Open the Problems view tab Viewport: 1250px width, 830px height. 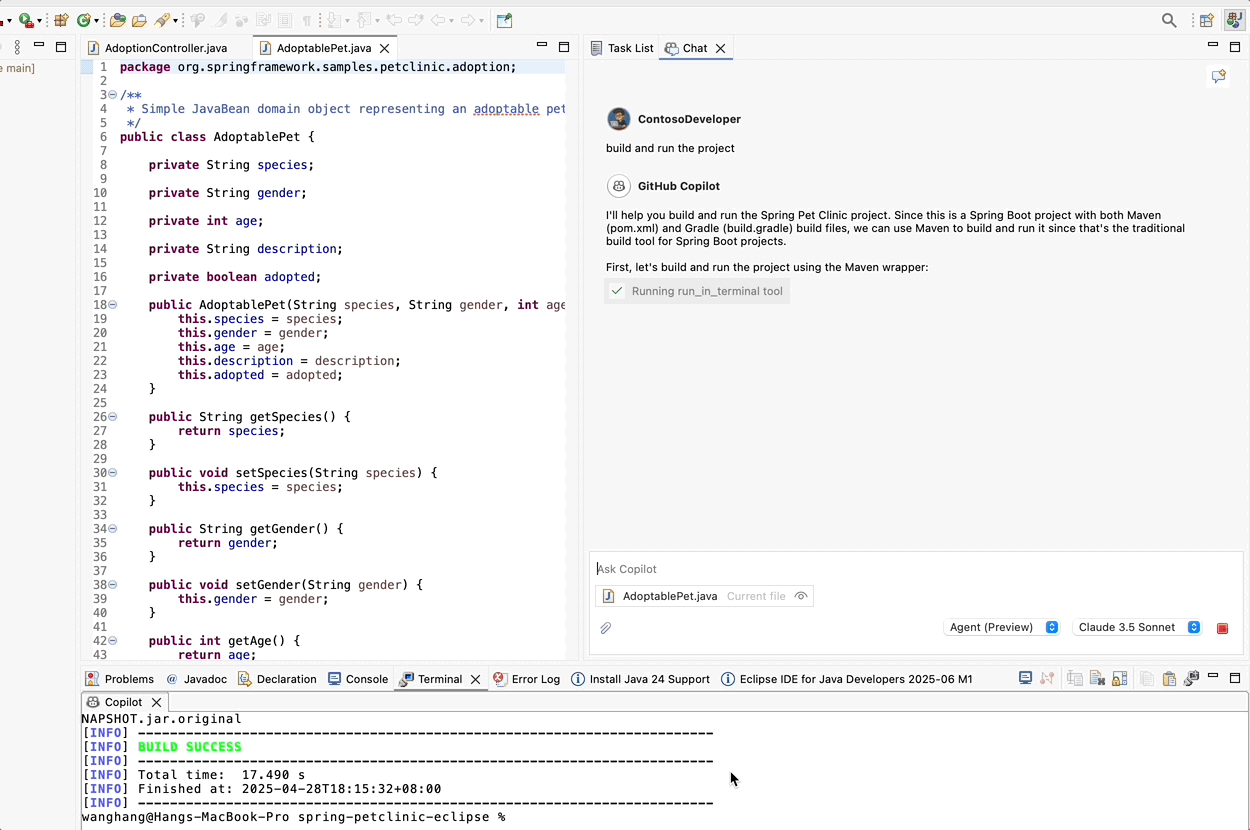(x=128, y=678)
